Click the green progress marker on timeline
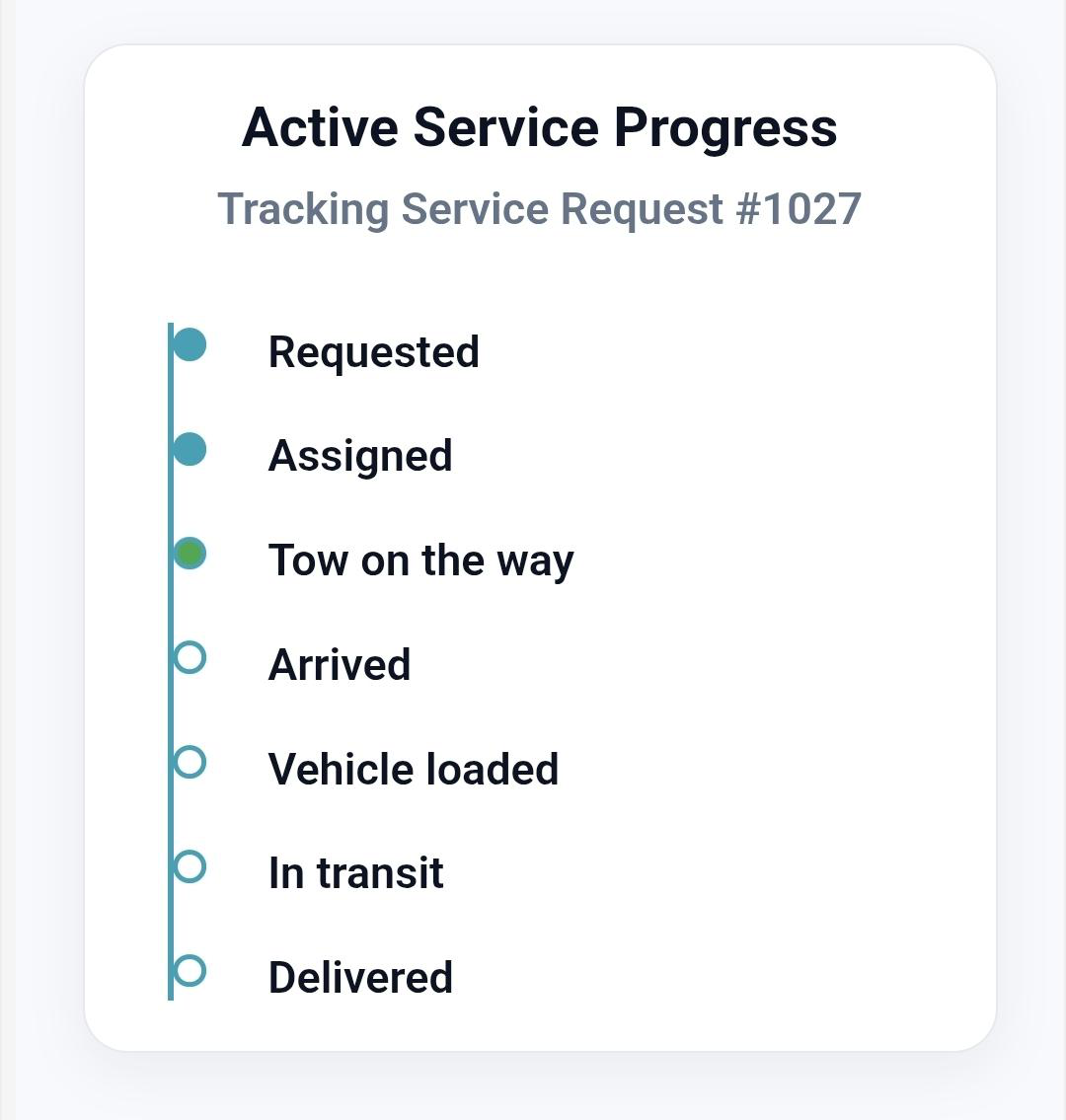Screen dimensions: 1066x1120 (x=189, y=553)
